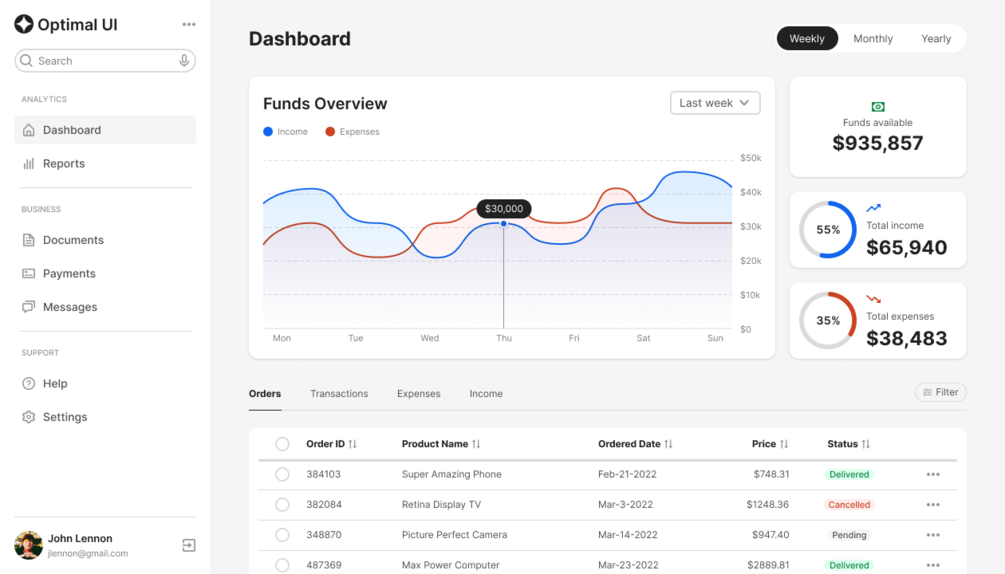
Task: Click the Optimal UI logo icon
Action: tap(24, 24)
